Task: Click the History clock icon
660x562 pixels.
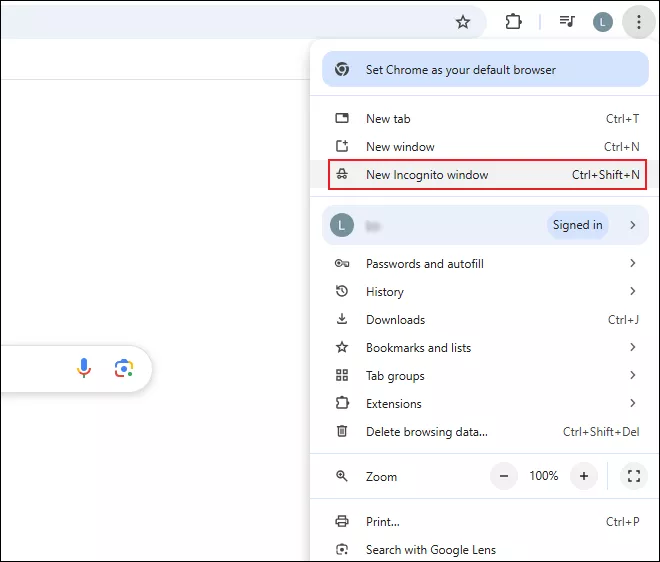Action: point(342,291)
